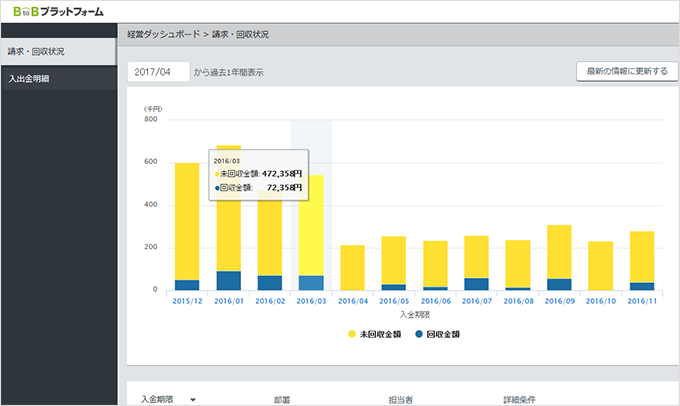
Task: Toggle the blue 回収金額 legend marker
Action: coord(417,332)
